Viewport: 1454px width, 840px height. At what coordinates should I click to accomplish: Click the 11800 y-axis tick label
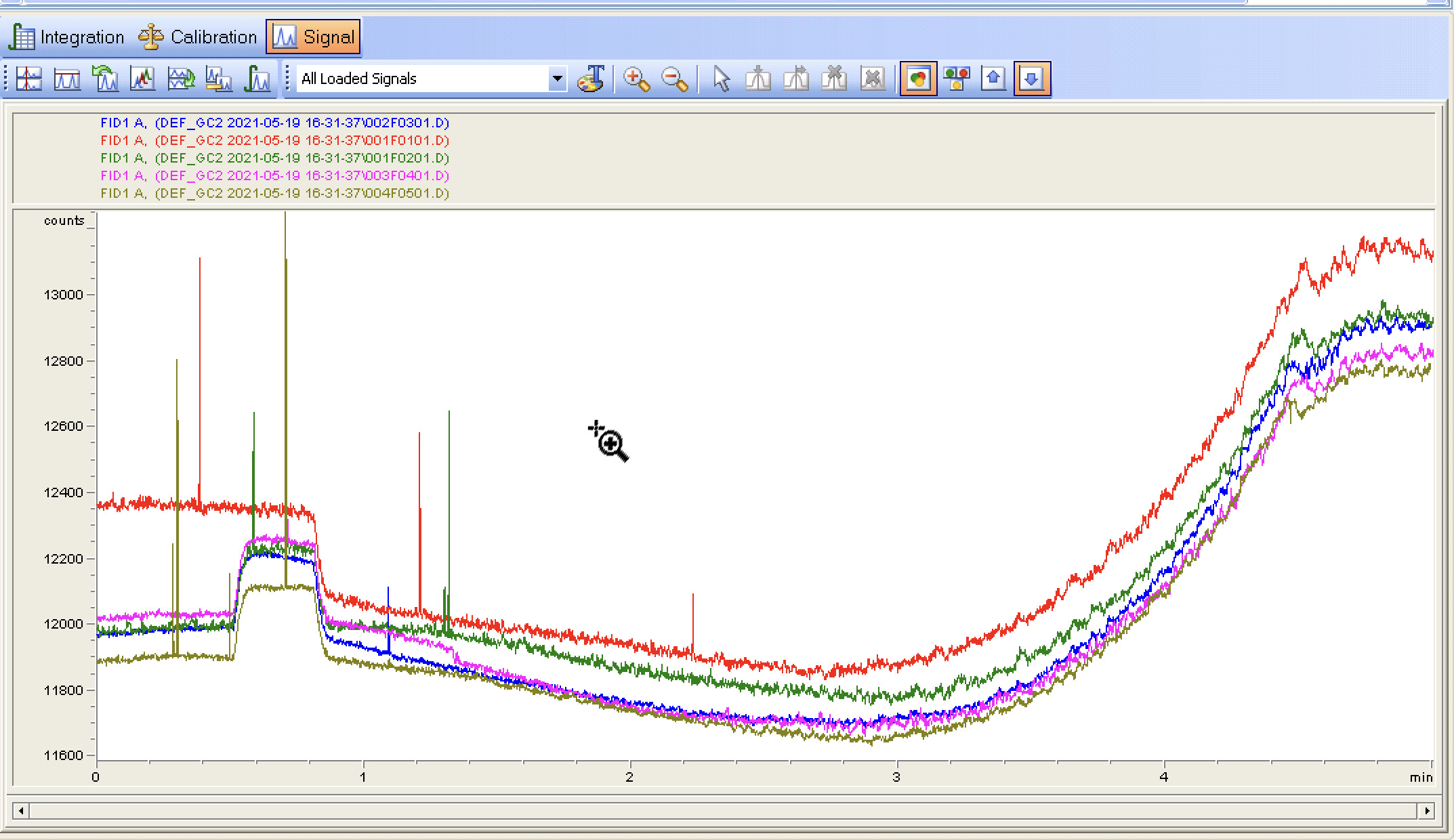(x=63, y=690)
